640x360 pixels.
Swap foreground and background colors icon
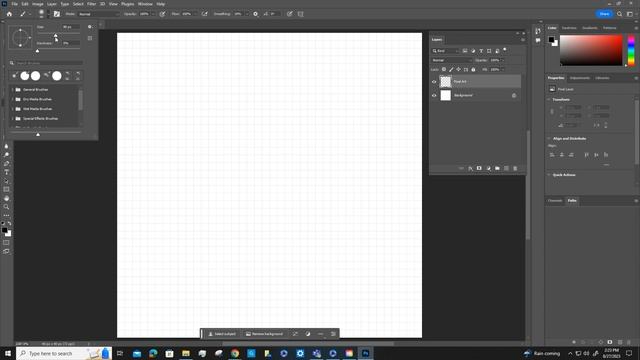point(9,224)
